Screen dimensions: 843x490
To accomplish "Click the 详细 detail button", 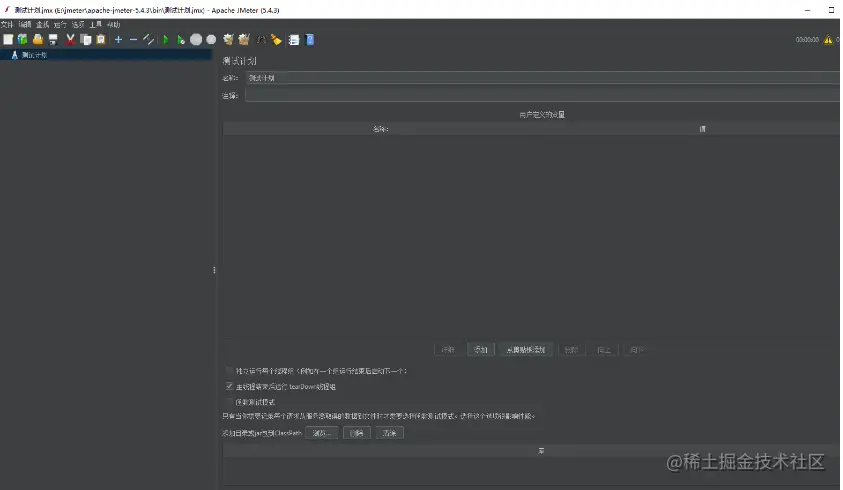I will 448,350.
